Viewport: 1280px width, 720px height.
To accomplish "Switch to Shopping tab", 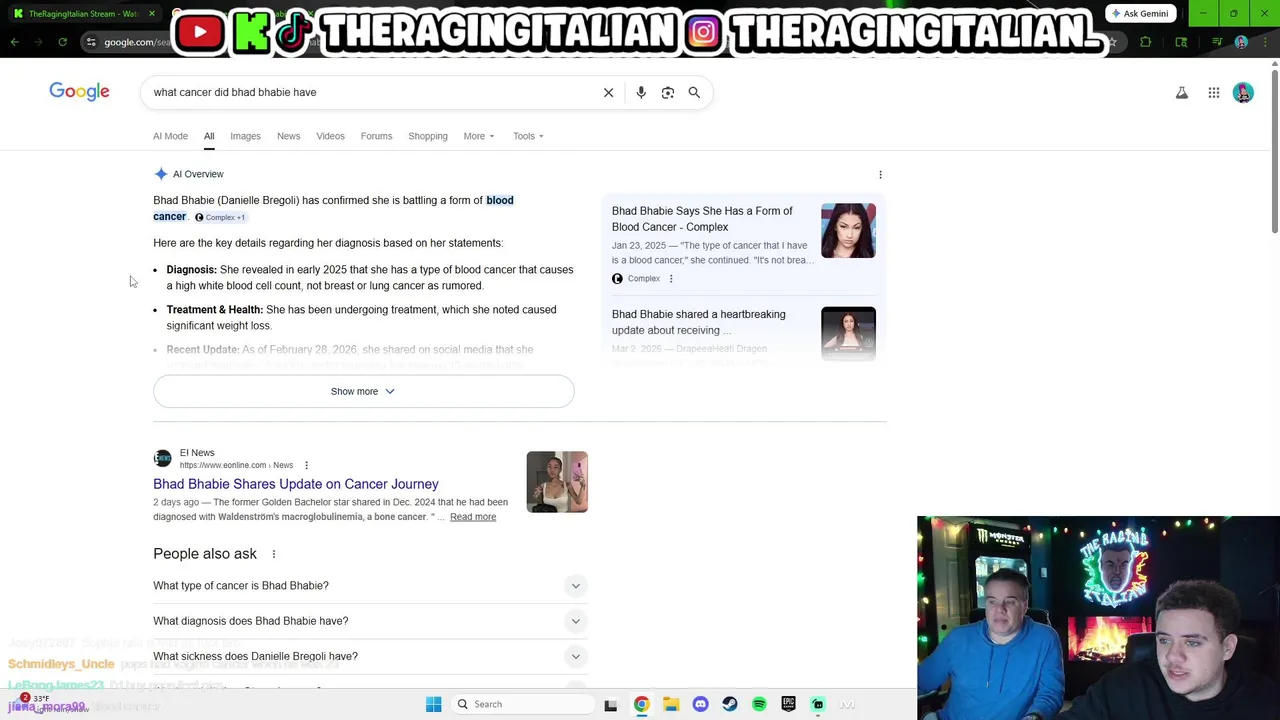I will [x=428, y=136].
